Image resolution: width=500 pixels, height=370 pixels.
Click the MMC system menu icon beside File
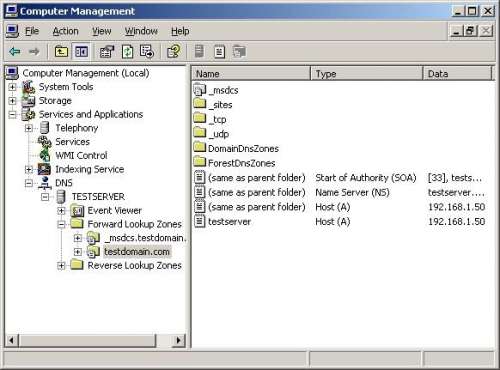pos(12,31)
